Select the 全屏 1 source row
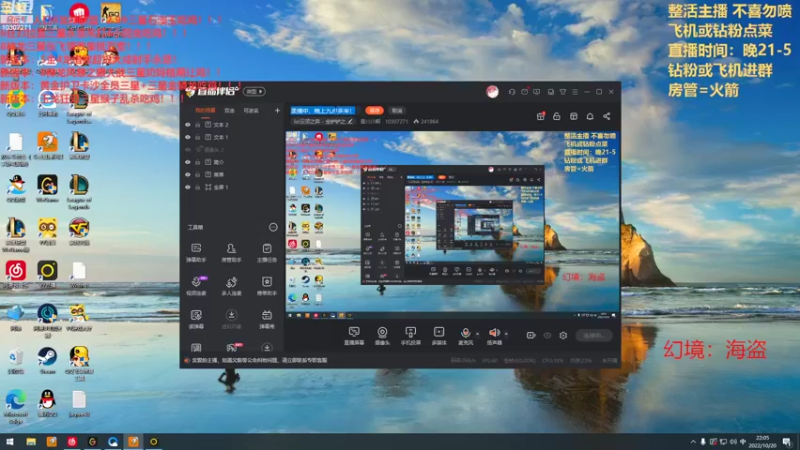The image size is (800, 450). click(232, 187)
